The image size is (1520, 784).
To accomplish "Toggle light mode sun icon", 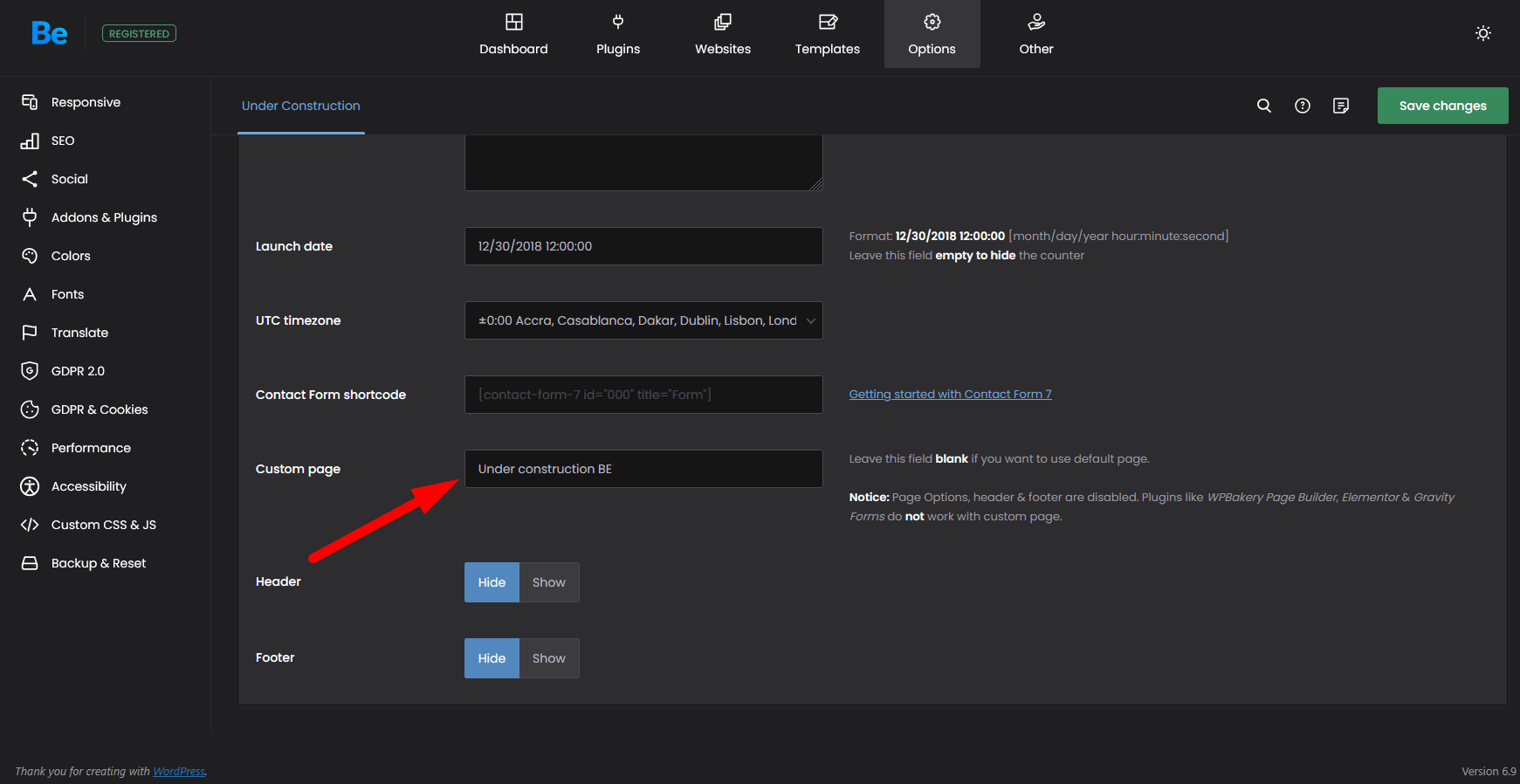I will coord(1482,33).
